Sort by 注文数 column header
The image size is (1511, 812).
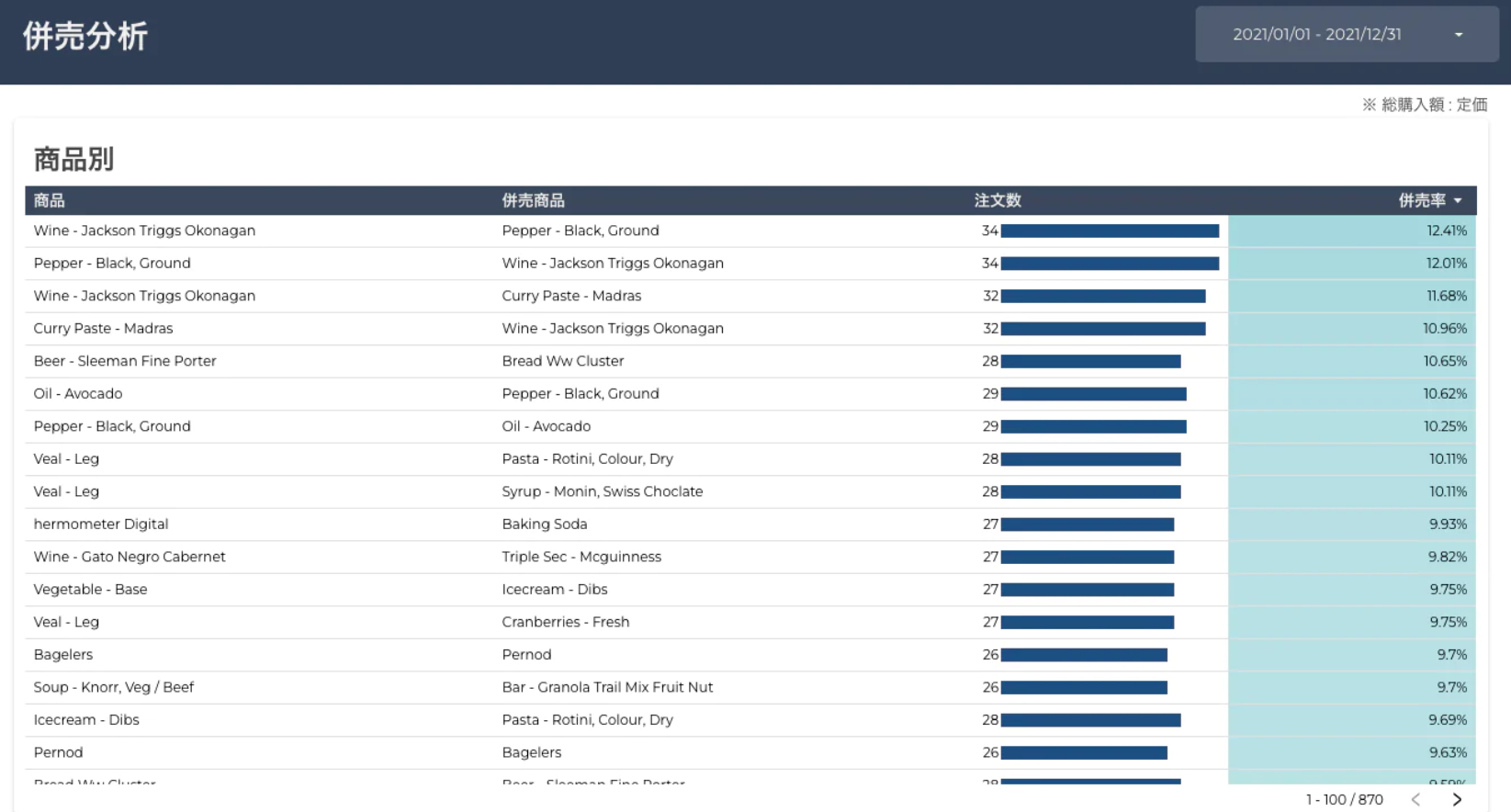(998, 200)
